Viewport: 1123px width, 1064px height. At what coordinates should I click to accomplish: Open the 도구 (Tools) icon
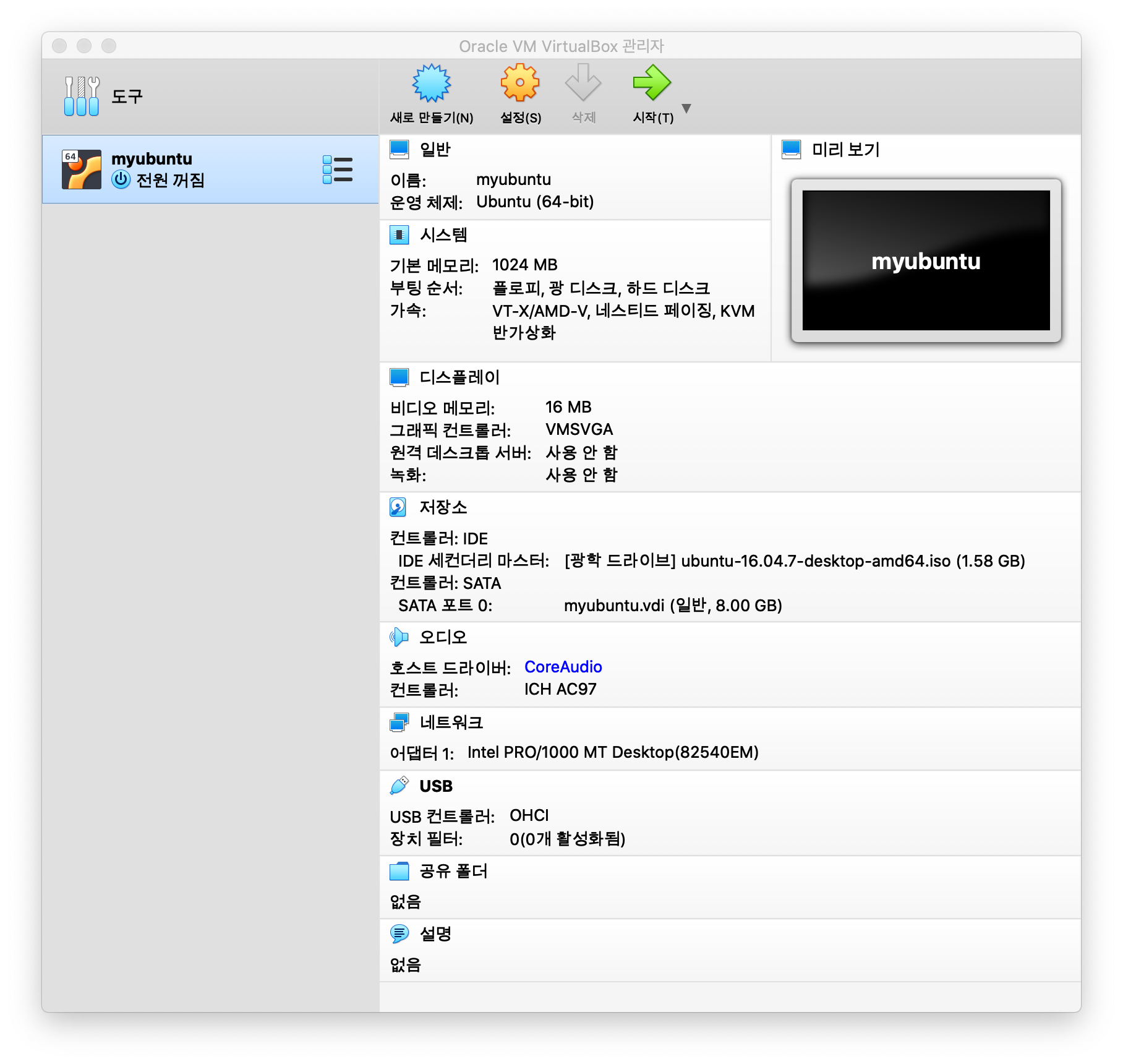(x=82, y=96)
